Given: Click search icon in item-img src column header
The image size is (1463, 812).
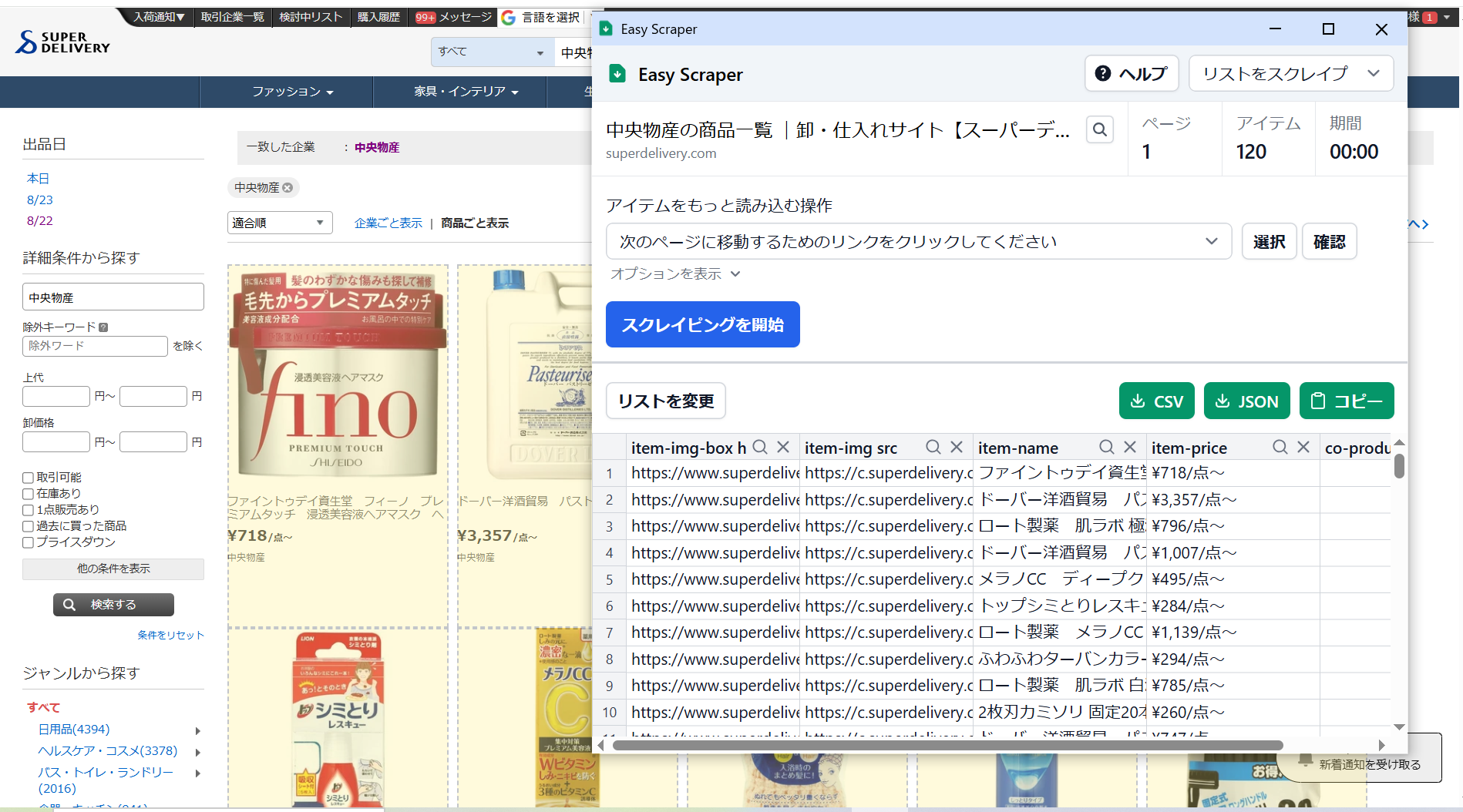Looking at the screenshot, I should 933,447.
